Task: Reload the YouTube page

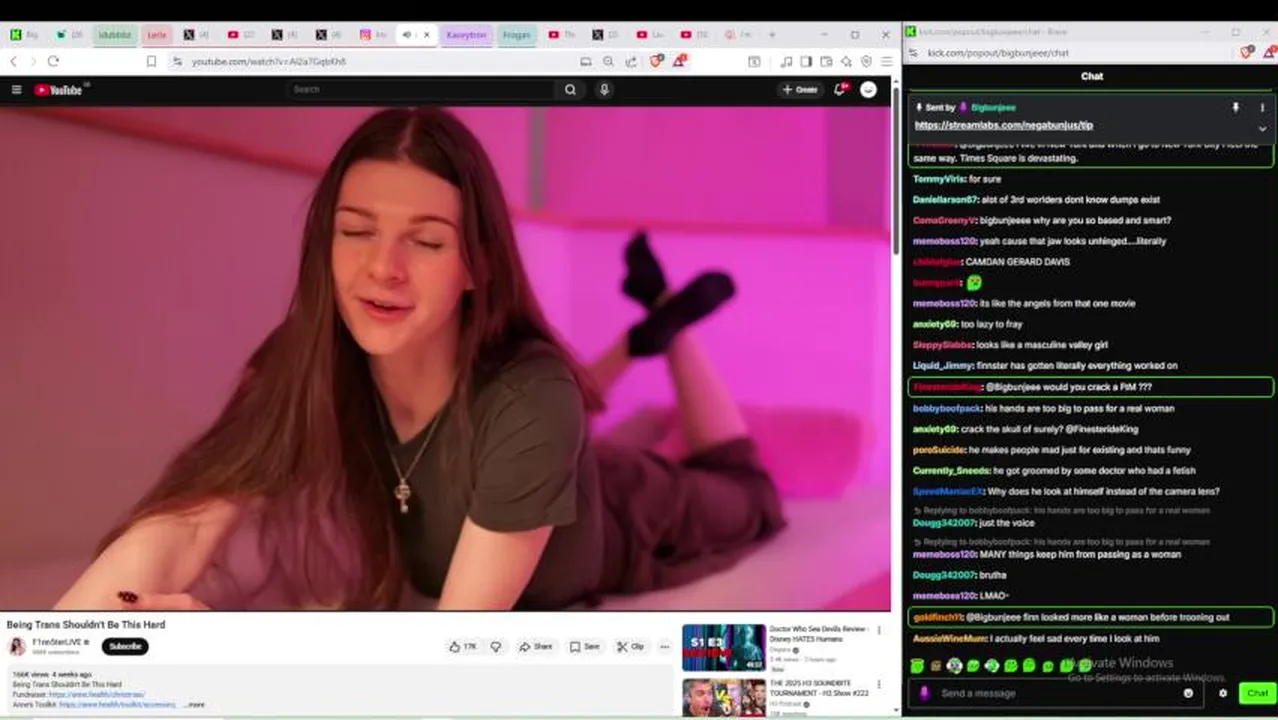Action: pos(53,61)
